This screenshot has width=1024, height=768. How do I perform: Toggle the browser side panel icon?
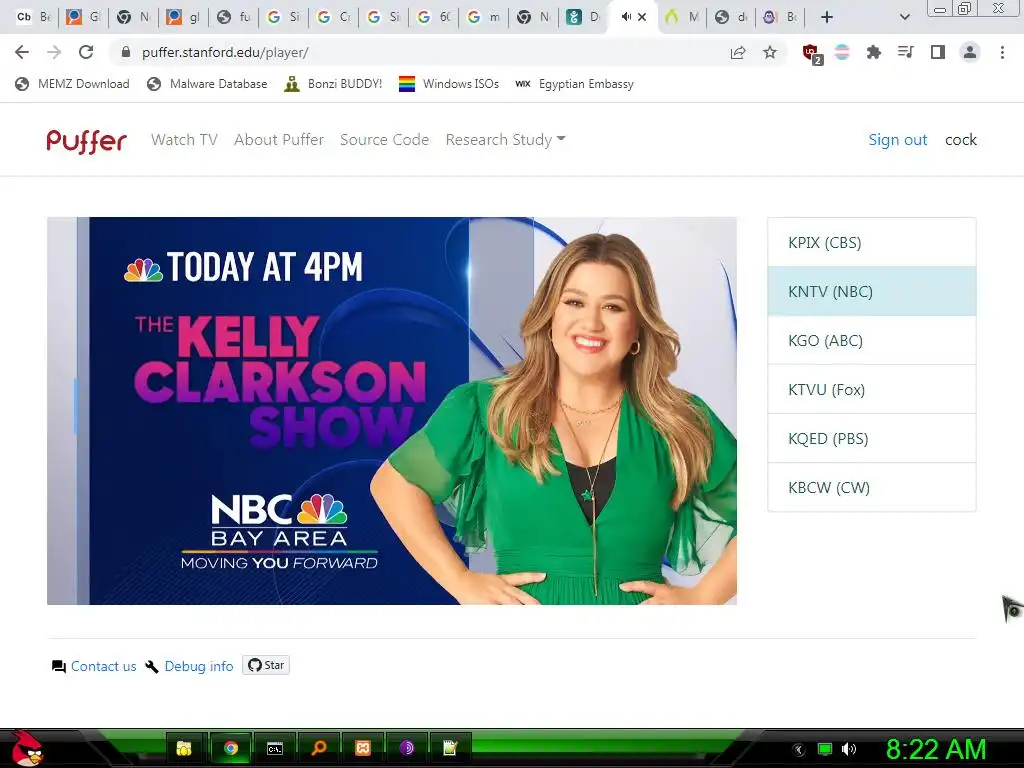pyautogui.click(x=938, y=52)
